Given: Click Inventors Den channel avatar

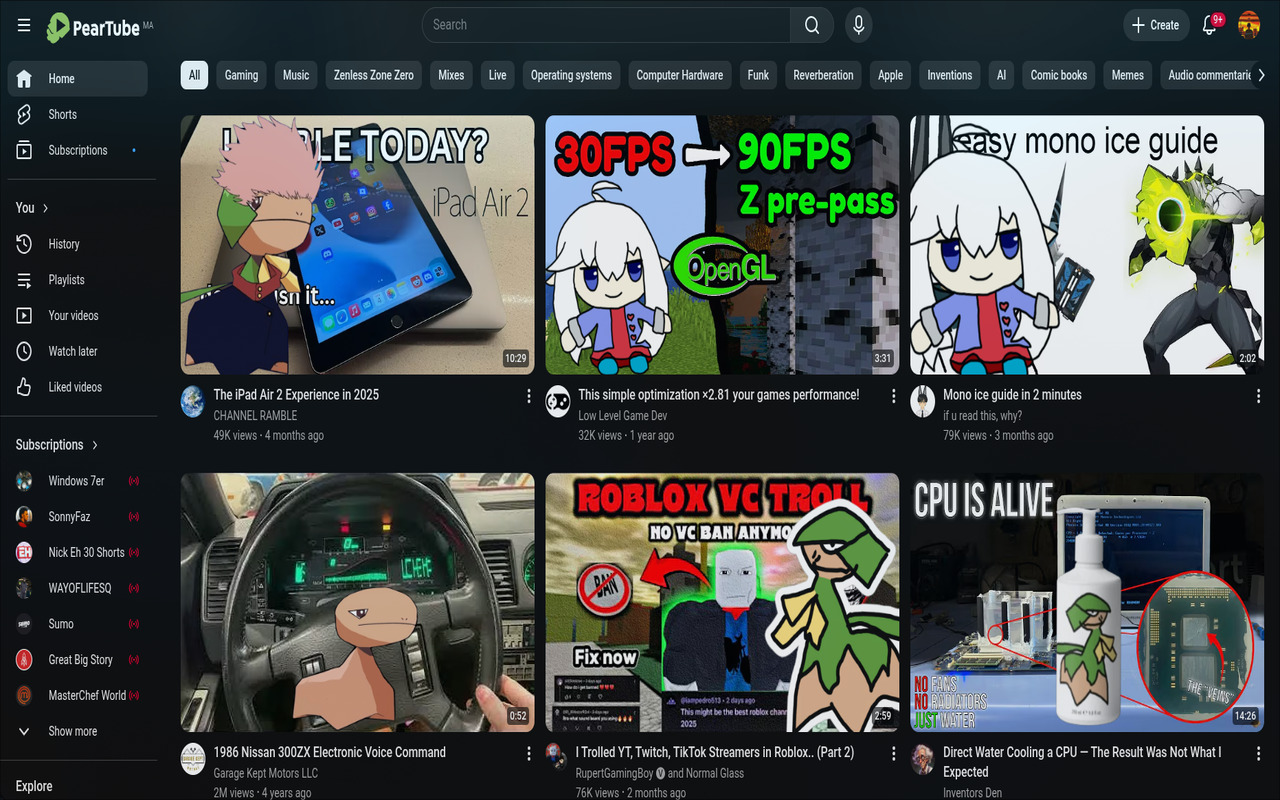Looking at the screenshot, I should [x=923, y=759].
